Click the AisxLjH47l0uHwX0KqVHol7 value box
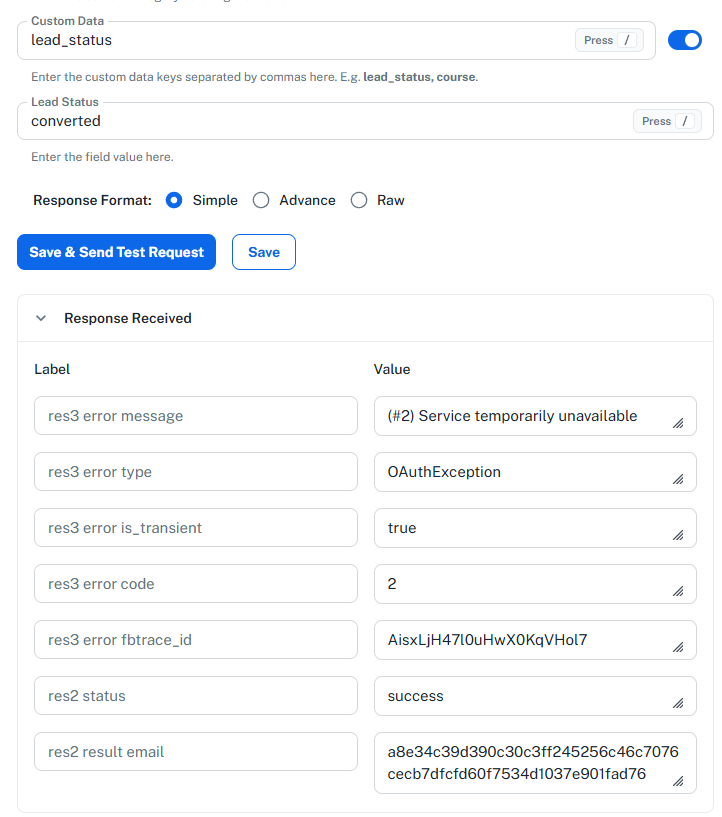The height and width of the screenshot is (817, 722). click(x=535, y=640)
